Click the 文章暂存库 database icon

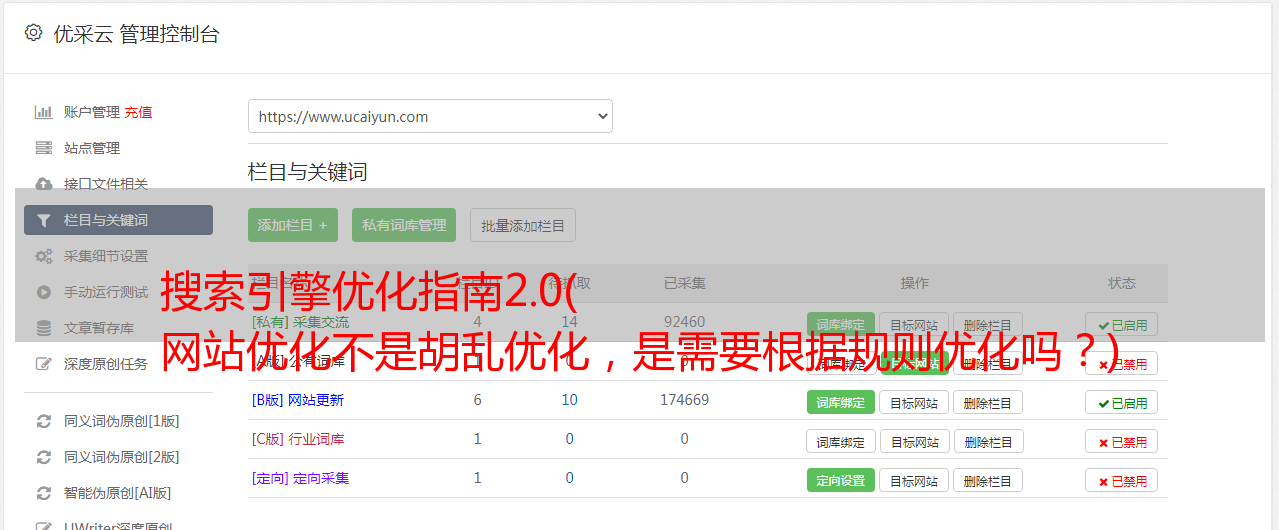[x=44, y=328]
